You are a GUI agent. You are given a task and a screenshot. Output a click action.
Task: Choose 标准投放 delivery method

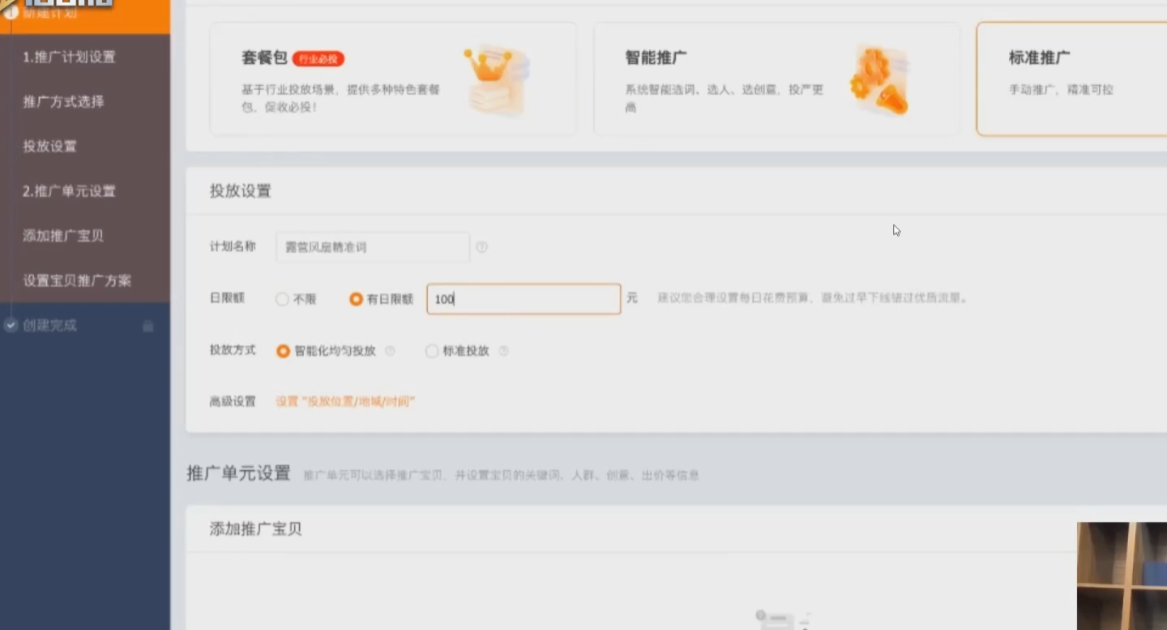pos(432,351)
